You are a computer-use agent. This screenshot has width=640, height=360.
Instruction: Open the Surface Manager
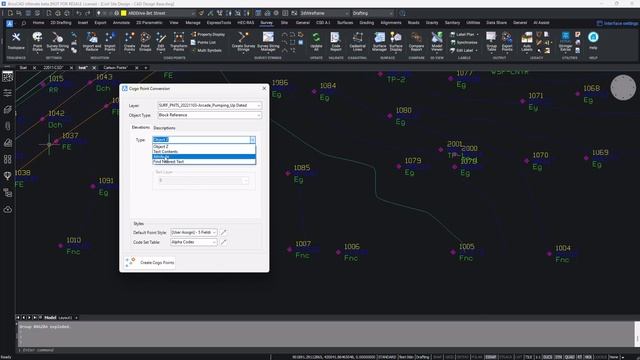[x=379, y=42]
